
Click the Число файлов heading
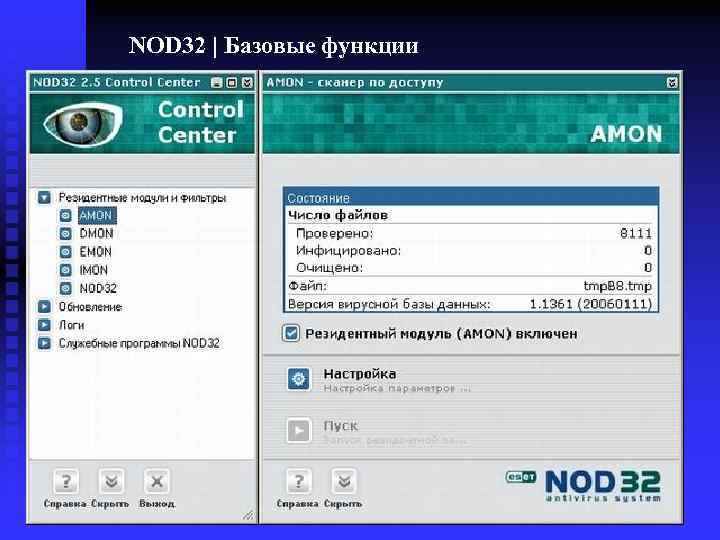(x=338, y=215)
